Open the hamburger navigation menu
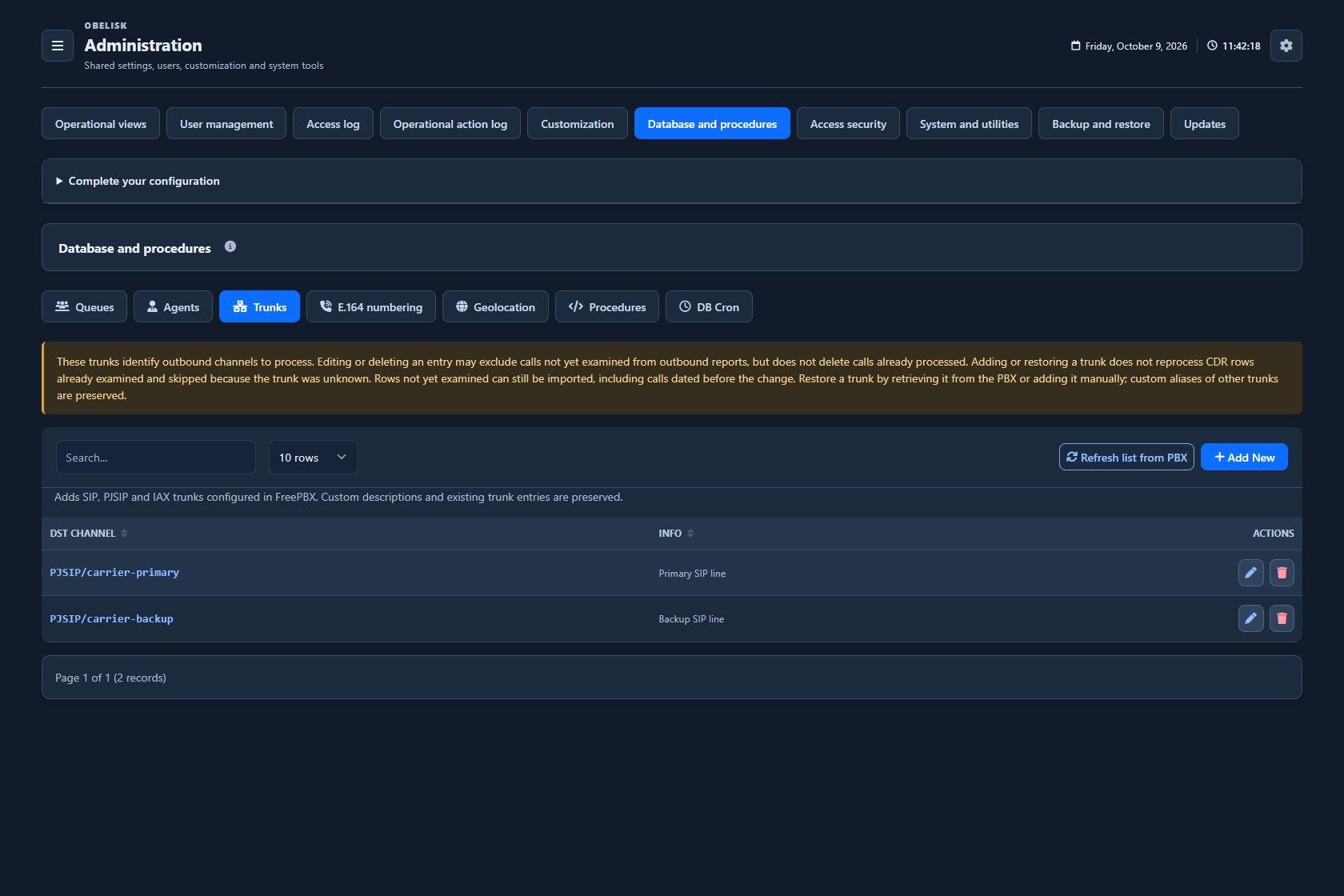Screen dimensions: 1344x896 pyautogui.click(x=58, y=46)
